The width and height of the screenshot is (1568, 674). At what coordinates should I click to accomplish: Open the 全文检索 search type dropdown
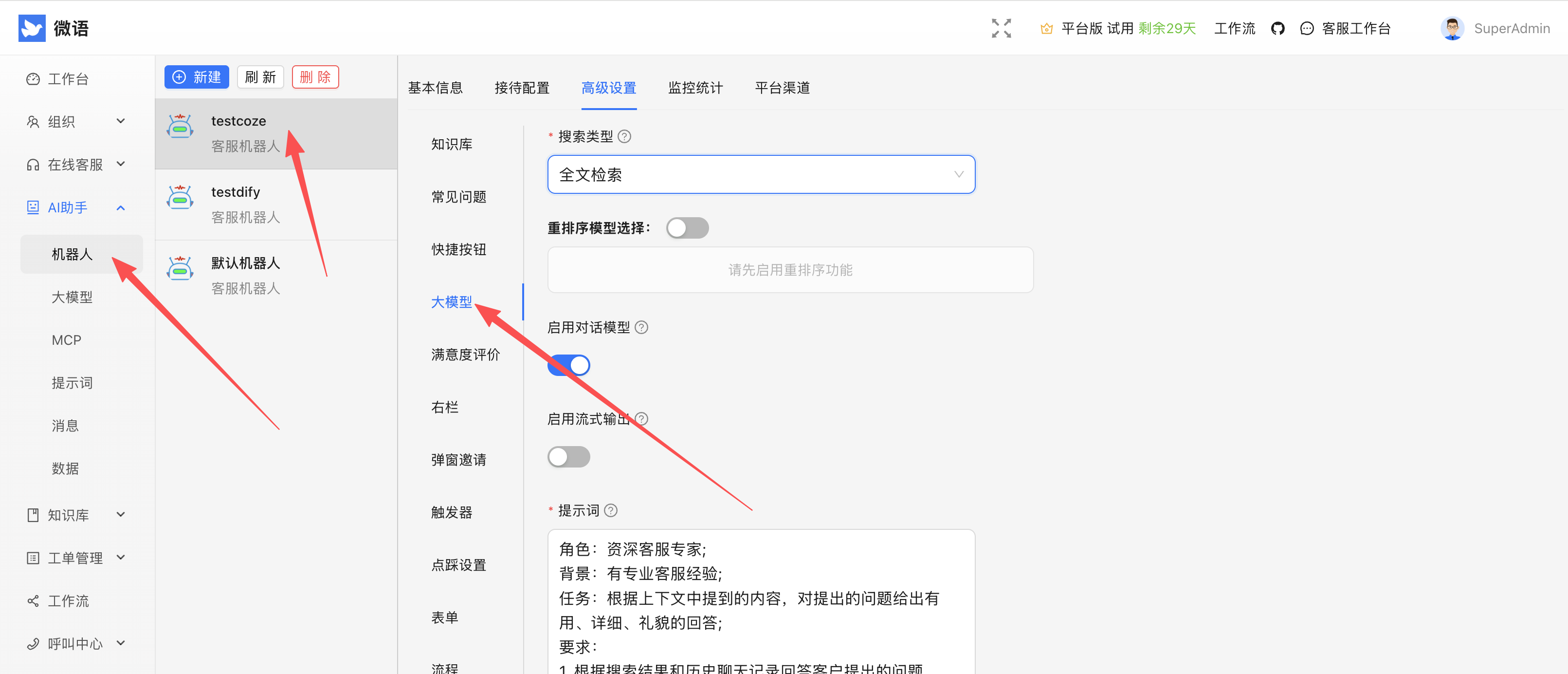[761, 175]
